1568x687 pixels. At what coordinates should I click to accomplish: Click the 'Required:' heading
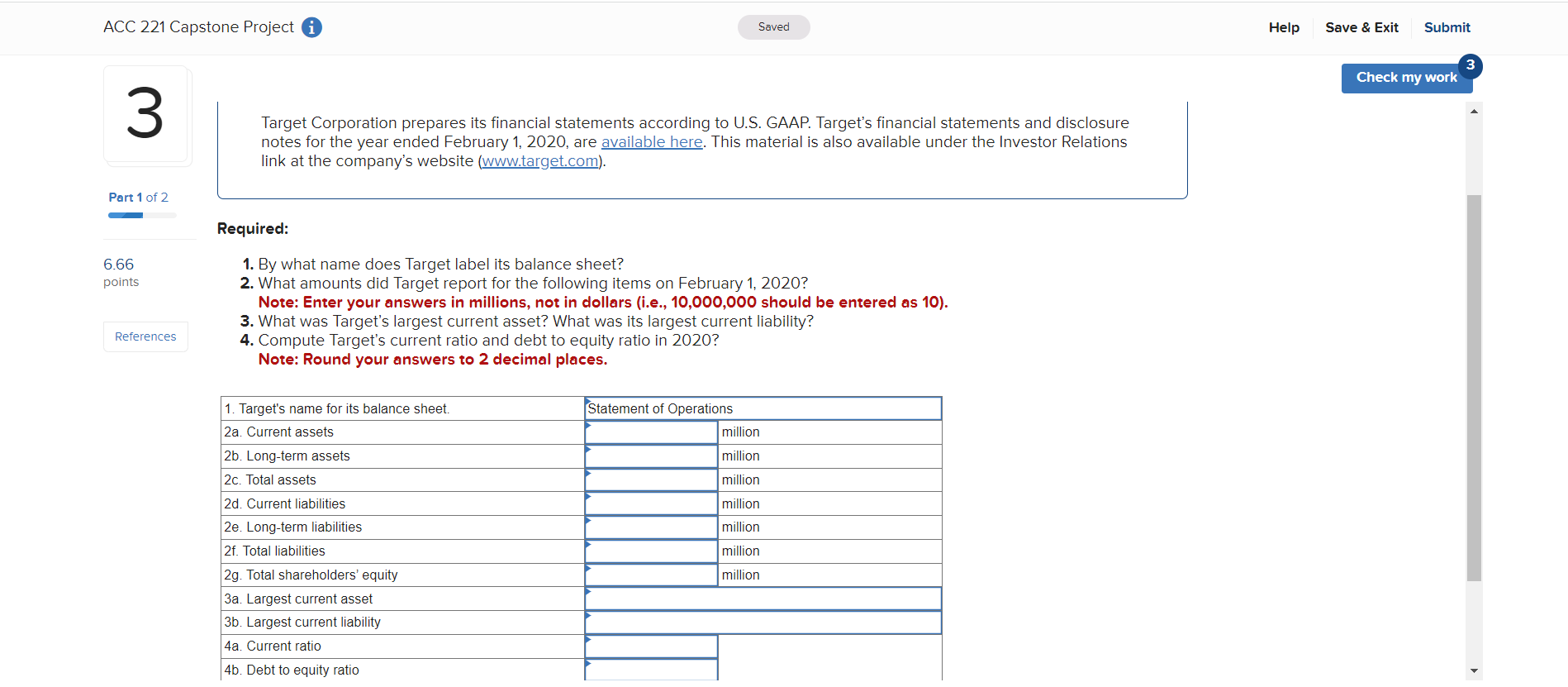click(253, 229)
